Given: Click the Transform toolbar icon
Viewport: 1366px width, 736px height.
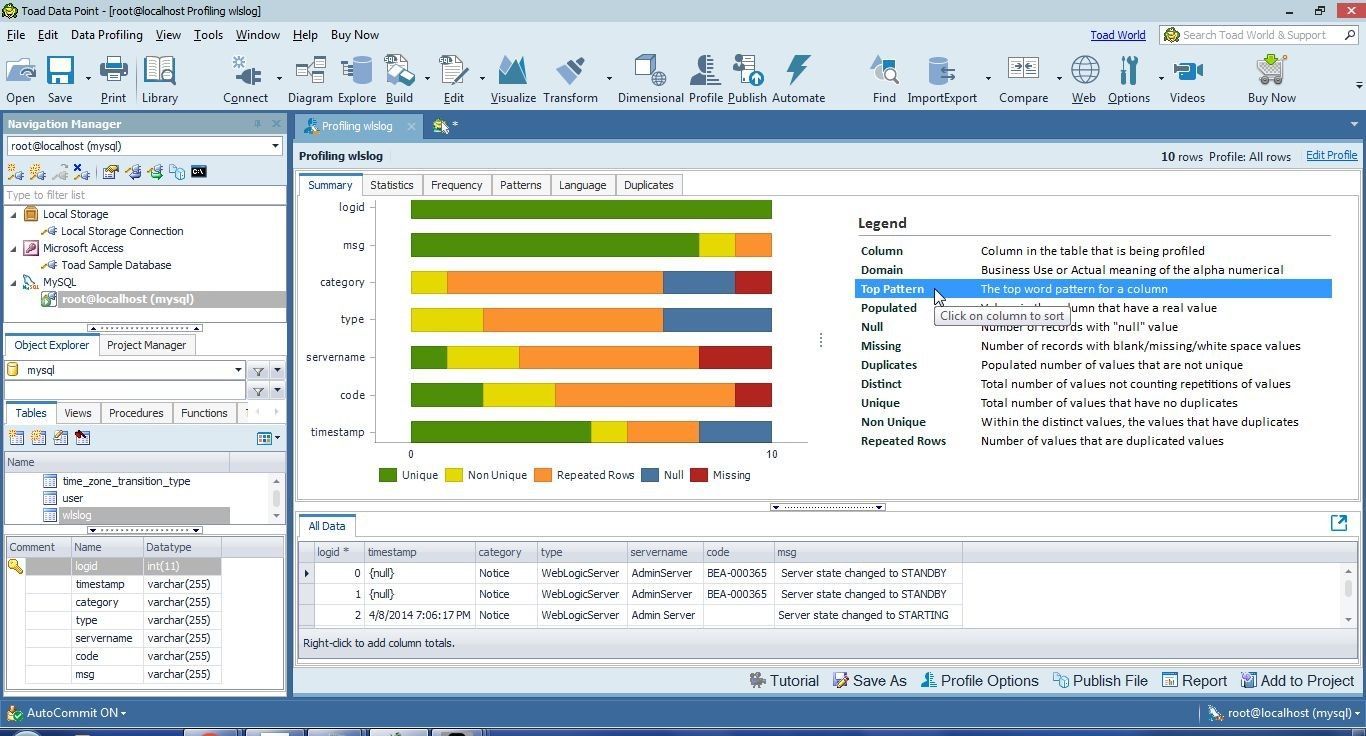Looking at the screenshot, I should (570, 71).
